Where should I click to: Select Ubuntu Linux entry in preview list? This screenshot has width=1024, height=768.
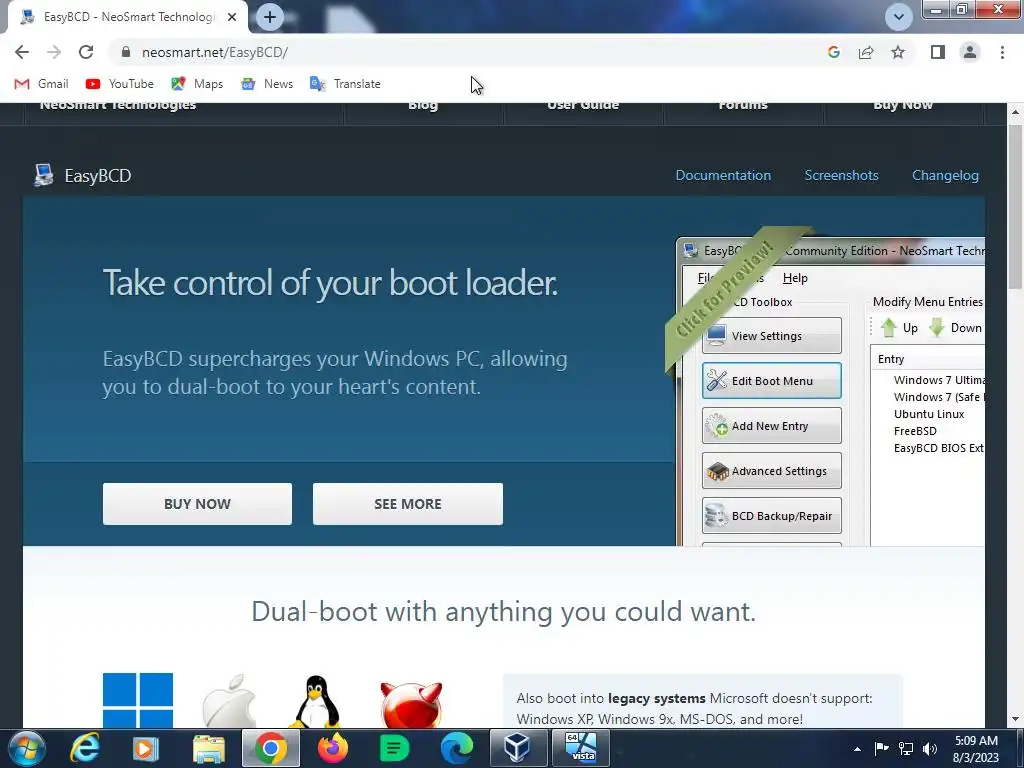(x=929, y=414)
